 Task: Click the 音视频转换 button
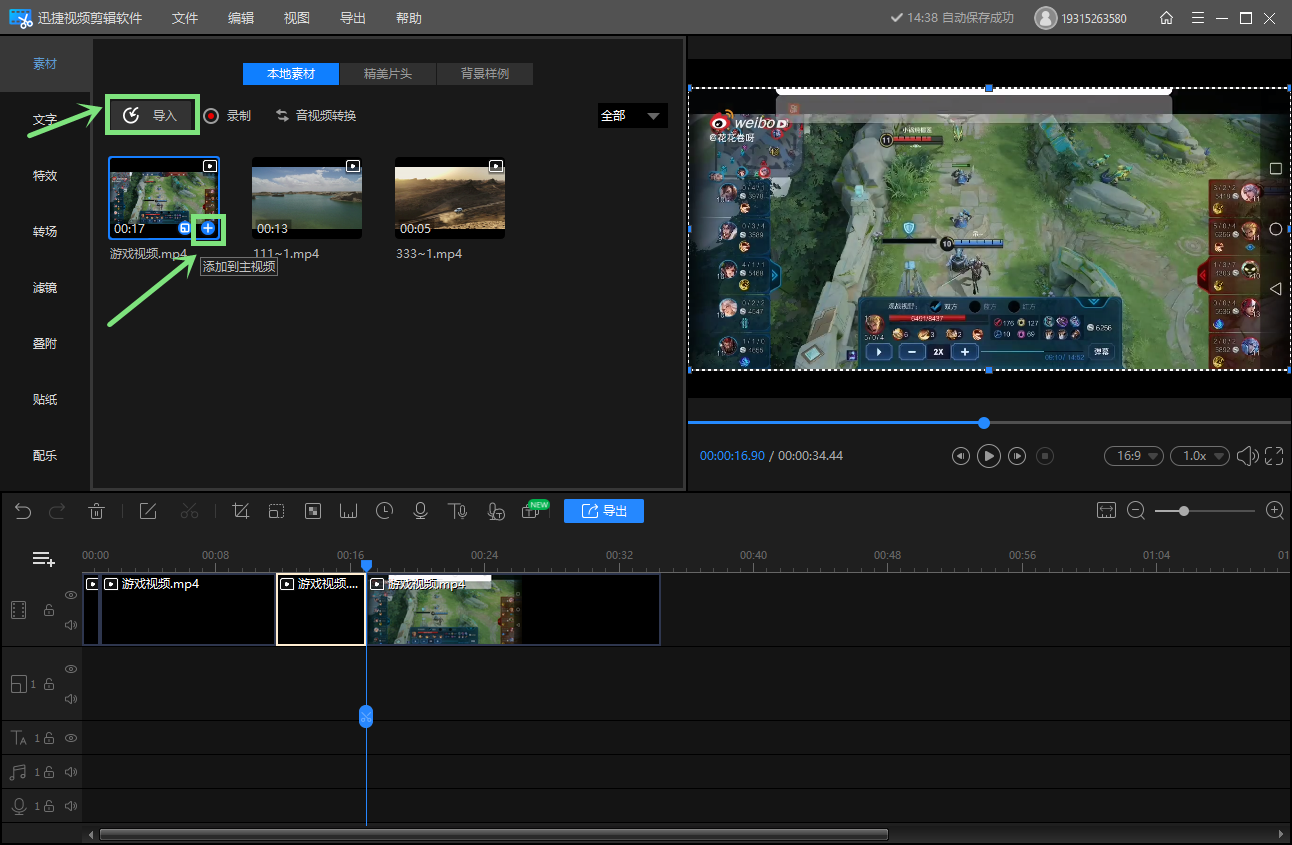click(316, 116)
